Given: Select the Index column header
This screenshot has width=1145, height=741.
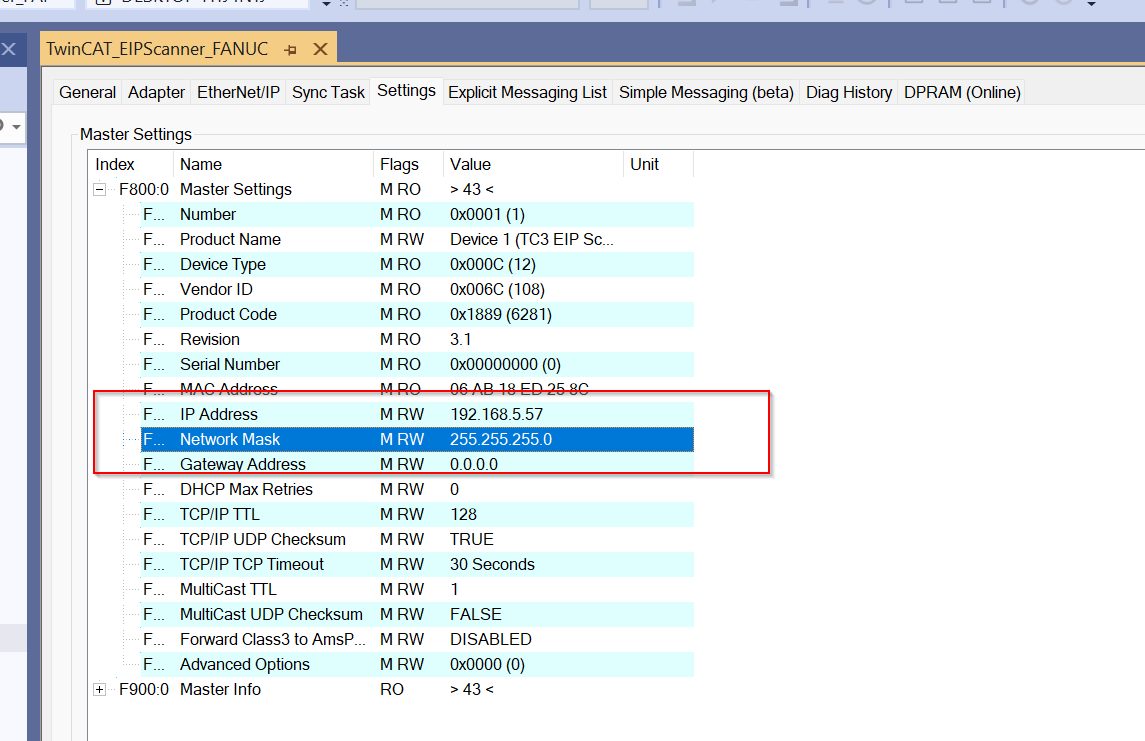Looking at the screenshot, I should pyautogui.click(x=131, y=164).
